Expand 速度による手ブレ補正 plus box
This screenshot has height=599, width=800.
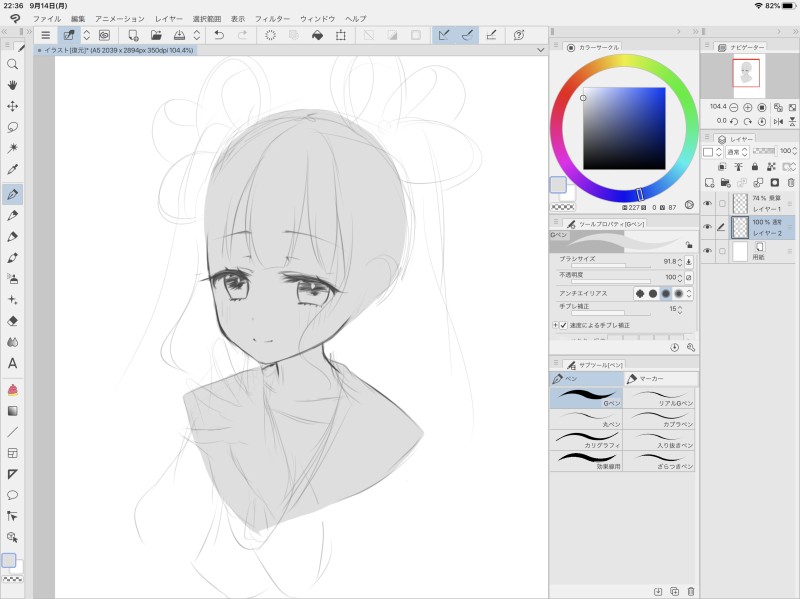(555, 325)
